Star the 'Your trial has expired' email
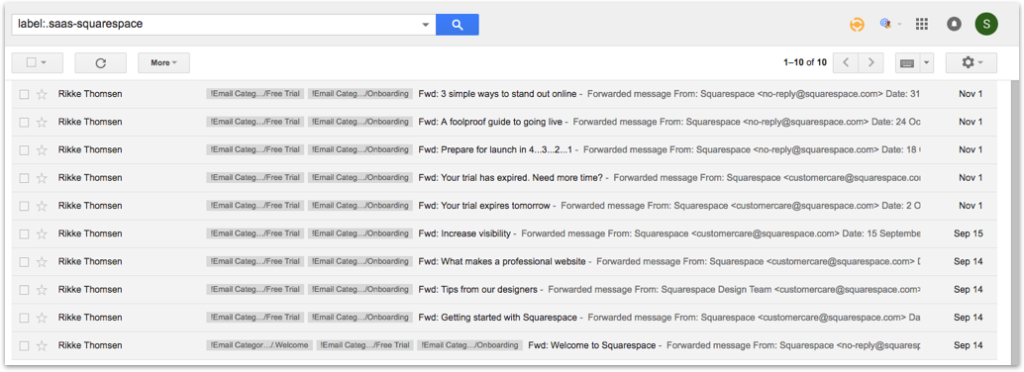The image size is (1024, 372). tap(42, 178)
